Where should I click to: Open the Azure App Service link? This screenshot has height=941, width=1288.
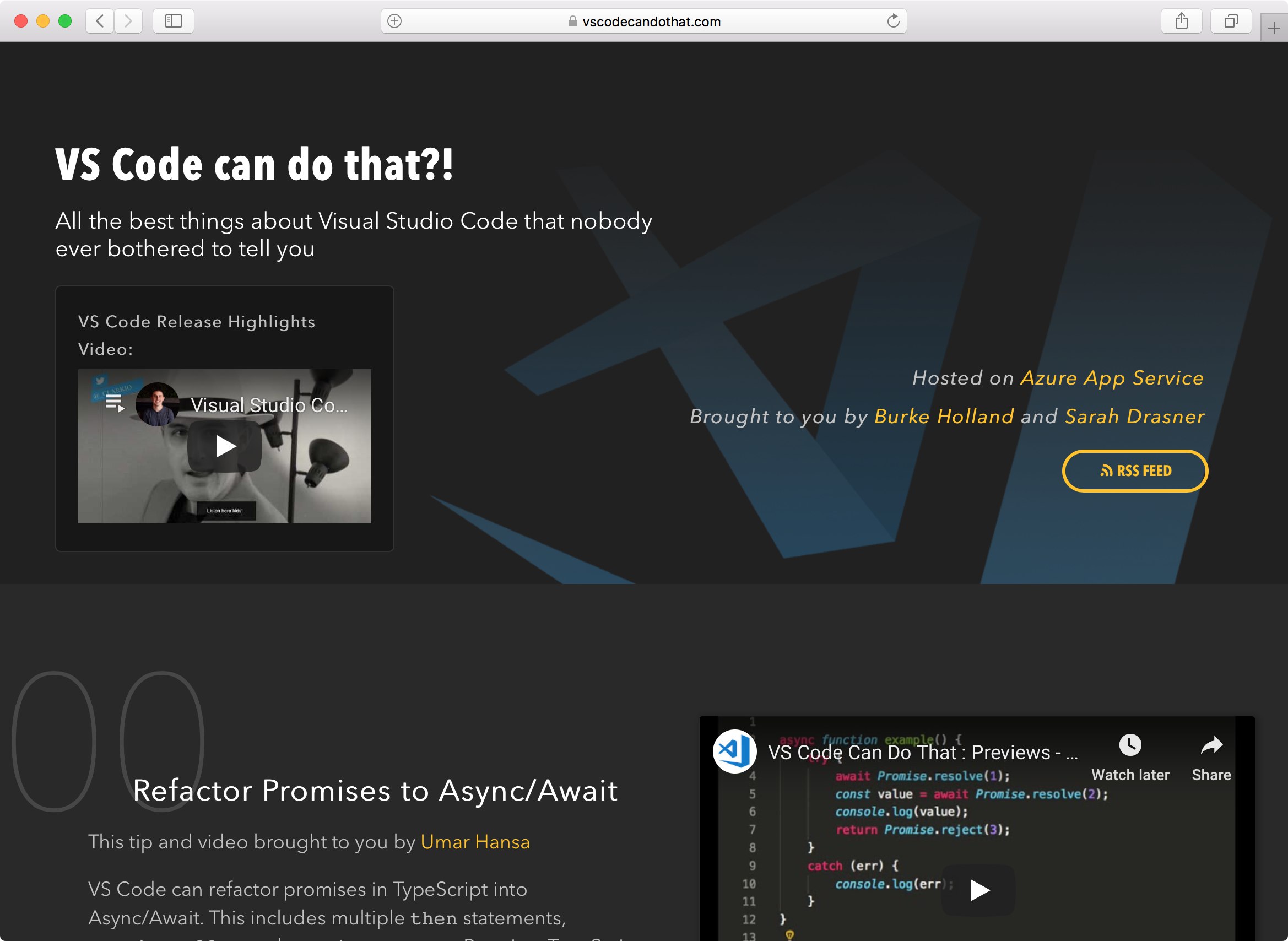(1112, 378)
